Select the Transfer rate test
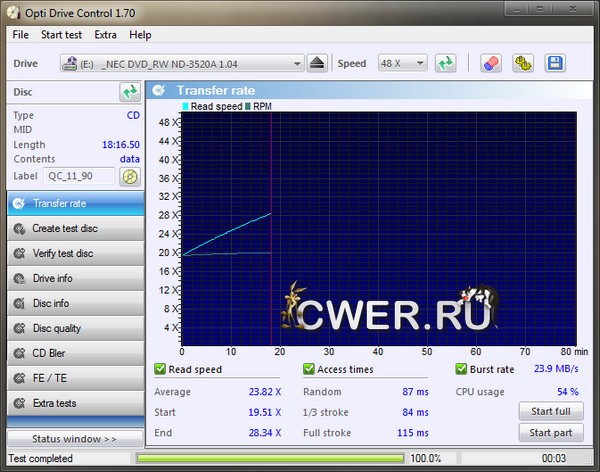The width and height of the screenshot is (600, 472). coord(75,203)
